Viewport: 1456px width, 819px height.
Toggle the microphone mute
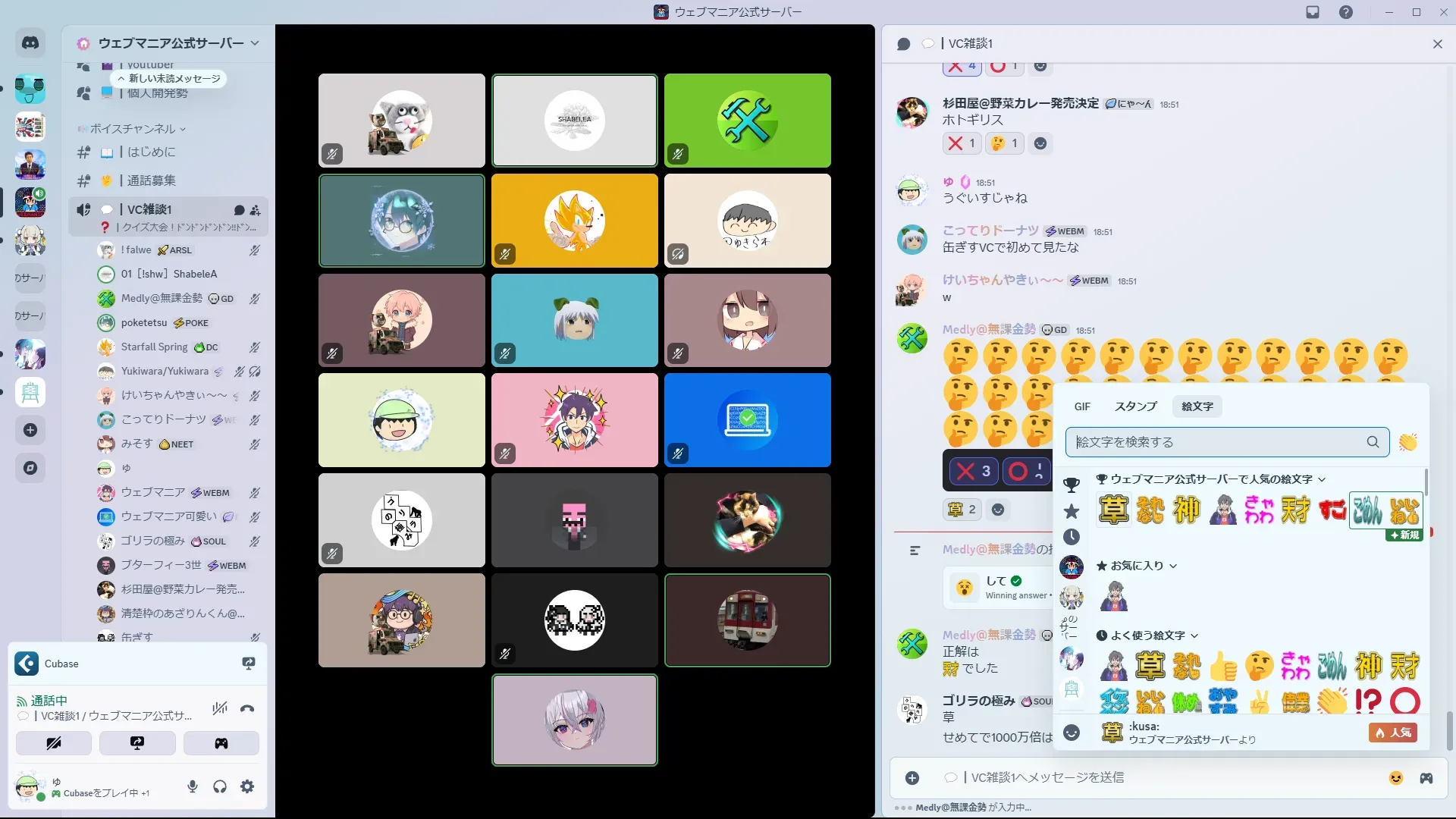tap(193, 787)
